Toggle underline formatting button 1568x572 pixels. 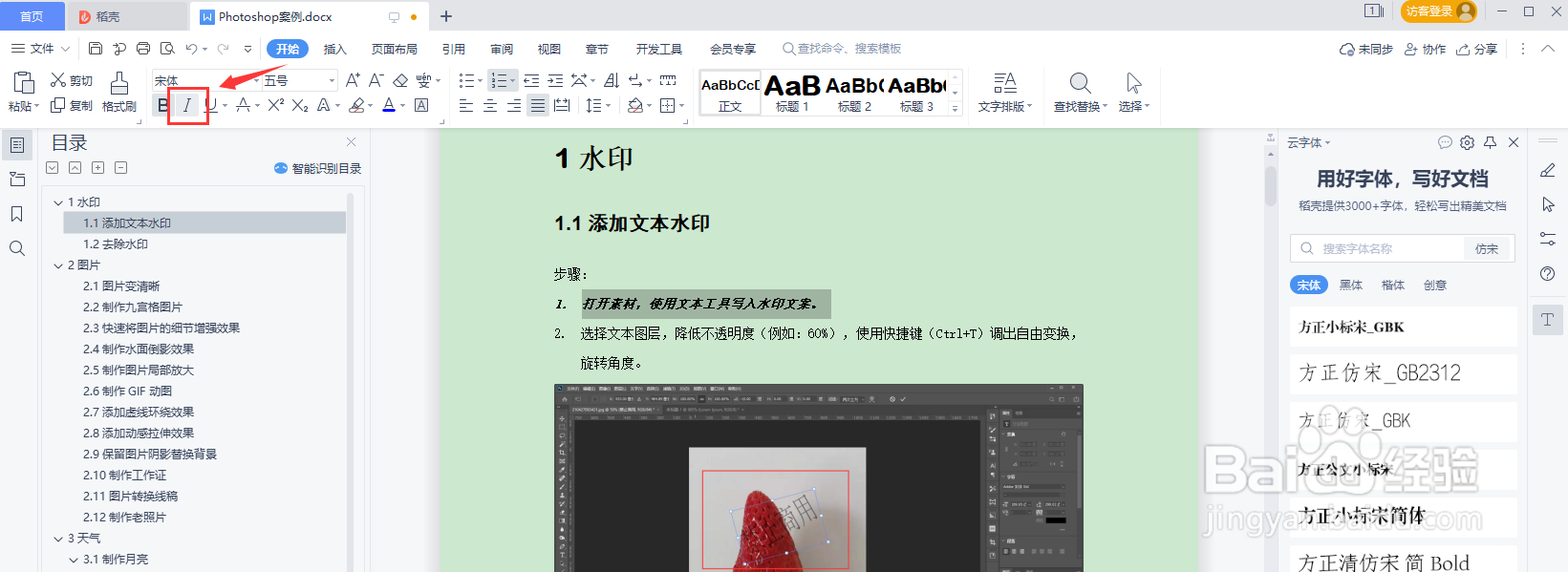click(211, 105)
